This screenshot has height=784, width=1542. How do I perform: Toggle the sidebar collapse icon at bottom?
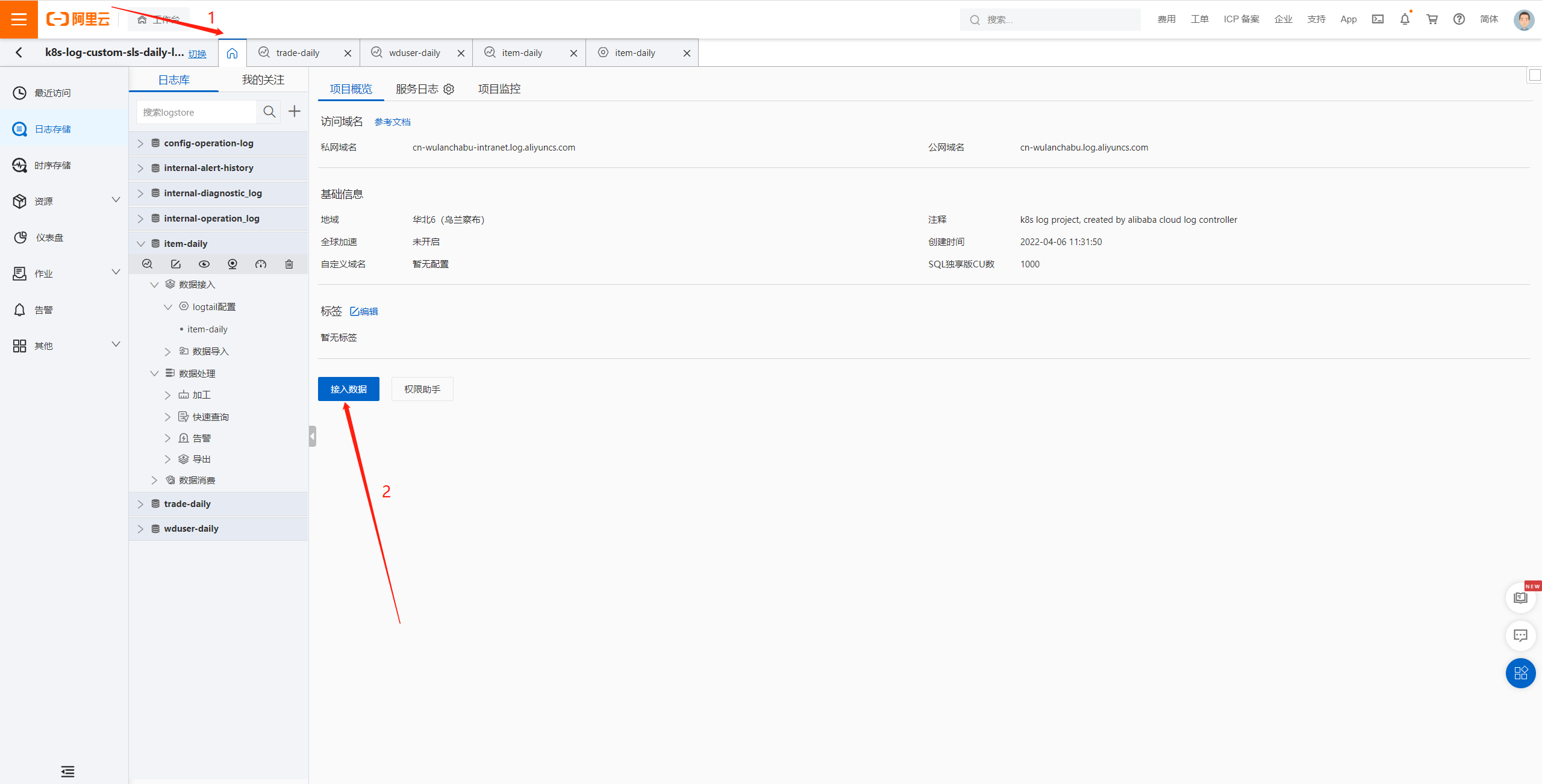[x=67, y=771]
